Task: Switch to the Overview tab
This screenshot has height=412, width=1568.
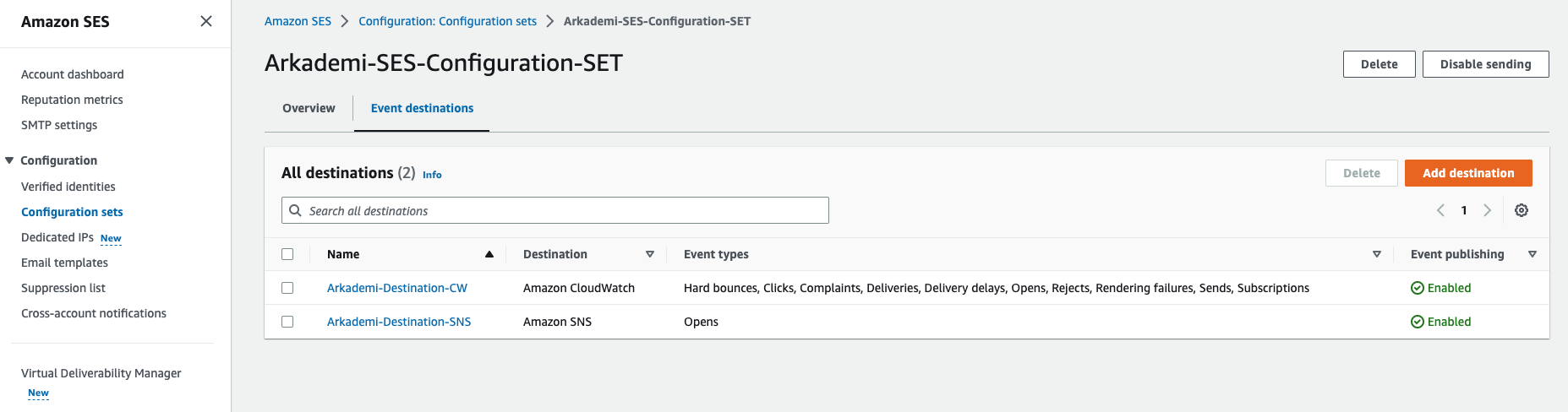Action: click(309, 108)
